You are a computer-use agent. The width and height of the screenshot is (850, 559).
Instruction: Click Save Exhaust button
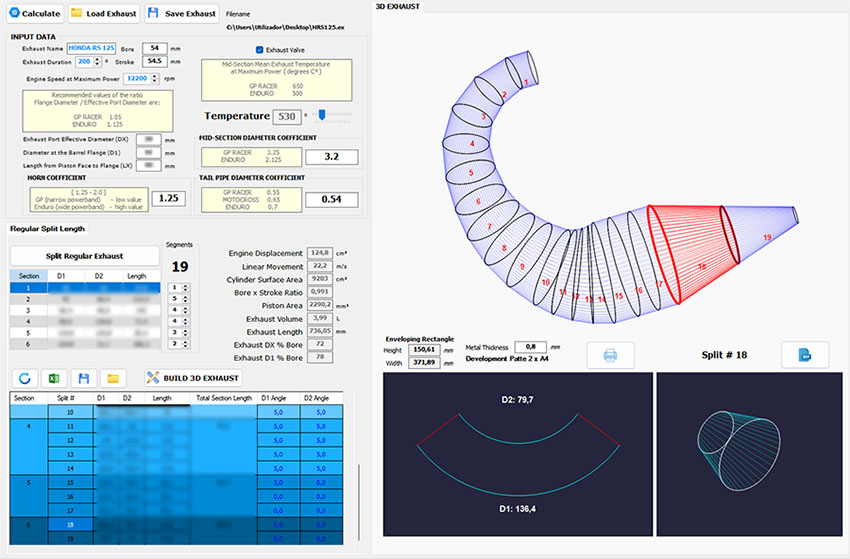[x=182, y=14]
